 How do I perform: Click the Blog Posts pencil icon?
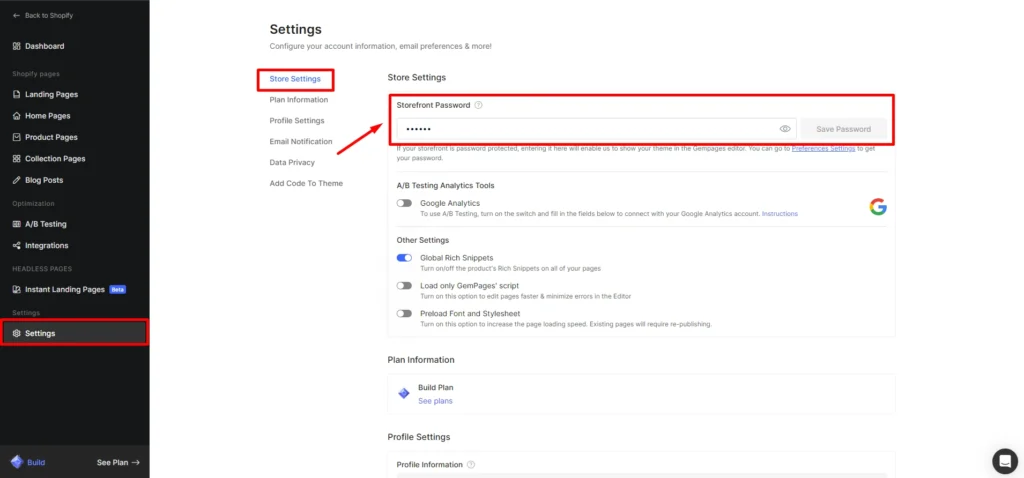coord(16,180)
